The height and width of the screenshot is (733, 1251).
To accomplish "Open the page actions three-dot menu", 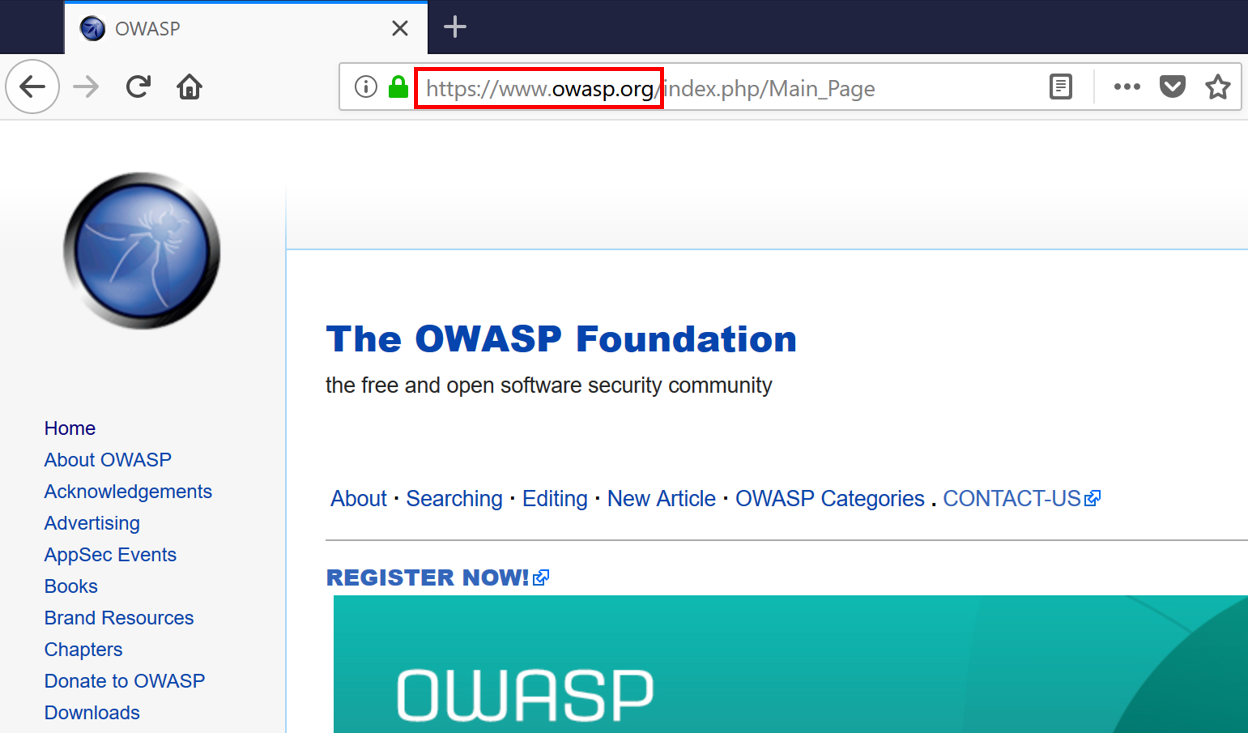I will (x=1127, y=87).
